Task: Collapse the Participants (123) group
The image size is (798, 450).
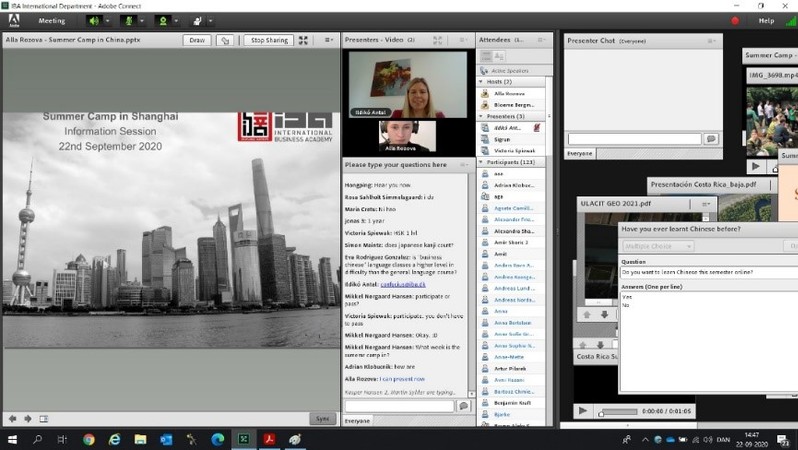Action: [481, 162]
